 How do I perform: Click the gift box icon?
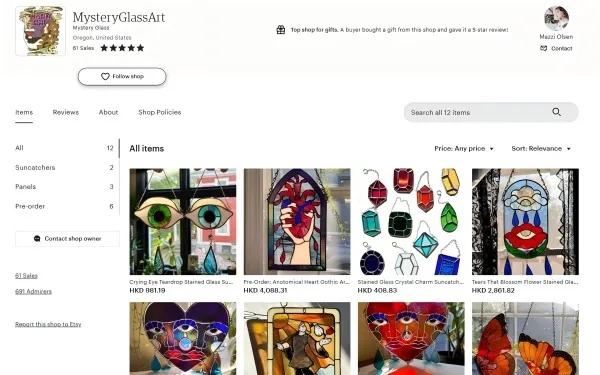click(281, 30)
